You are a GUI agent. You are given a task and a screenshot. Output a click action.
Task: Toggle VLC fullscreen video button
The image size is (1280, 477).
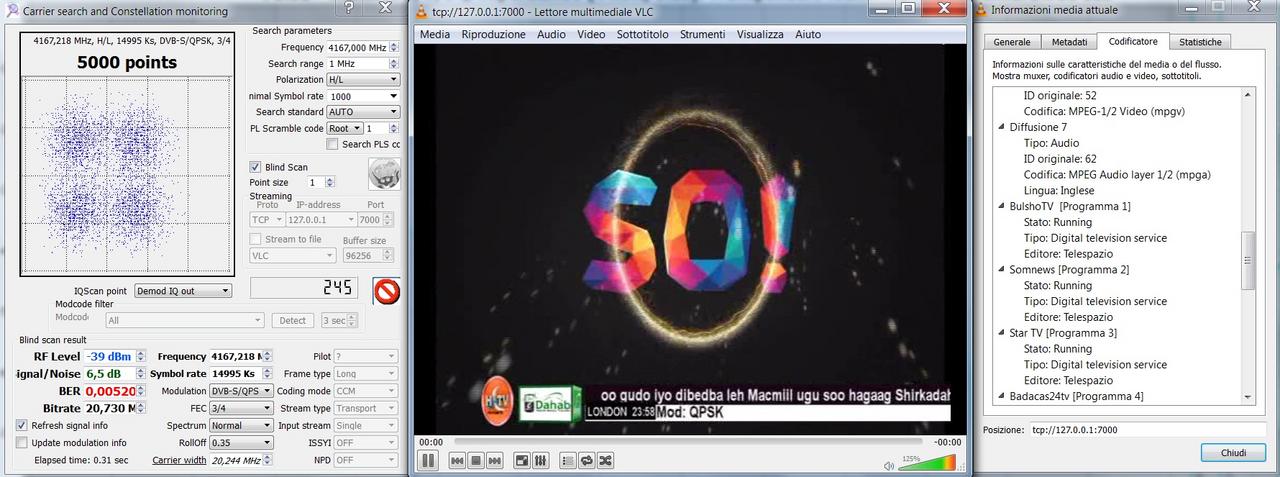(x=521, y=461)
